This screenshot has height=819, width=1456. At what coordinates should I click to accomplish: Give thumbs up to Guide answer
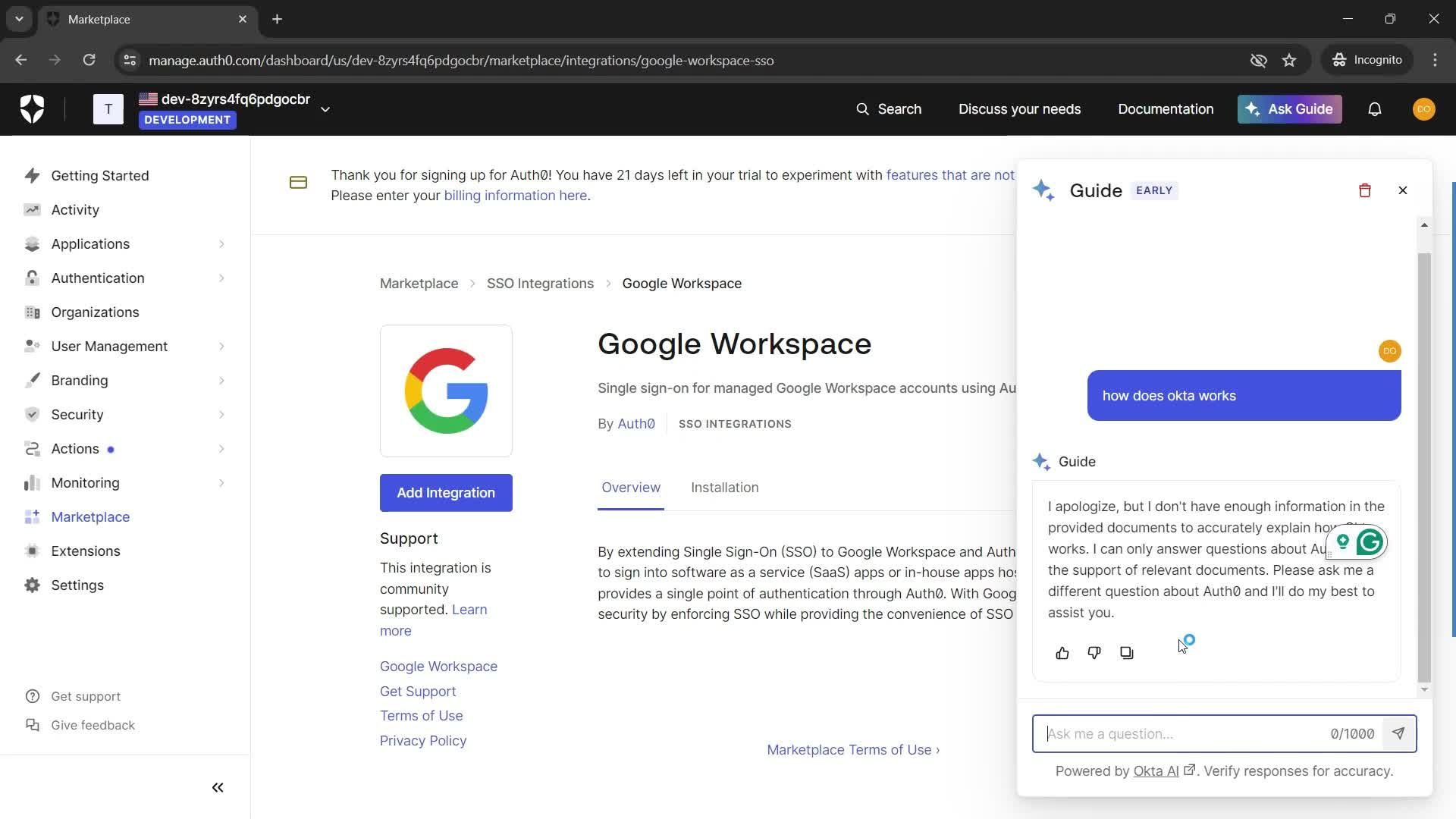click(1062, 653)
